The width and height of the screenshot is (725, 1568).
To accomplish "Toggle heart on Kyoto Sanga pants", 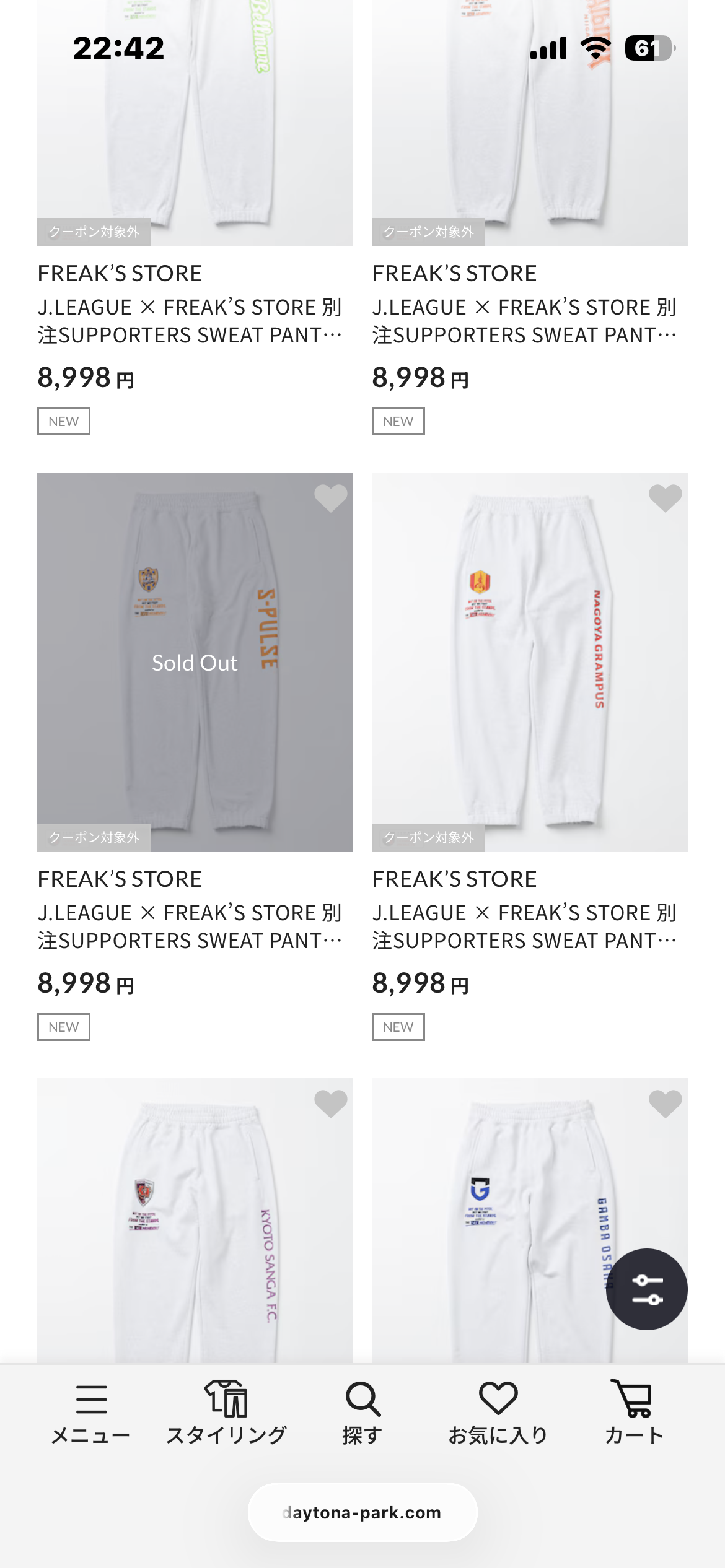I will 330,1104.
